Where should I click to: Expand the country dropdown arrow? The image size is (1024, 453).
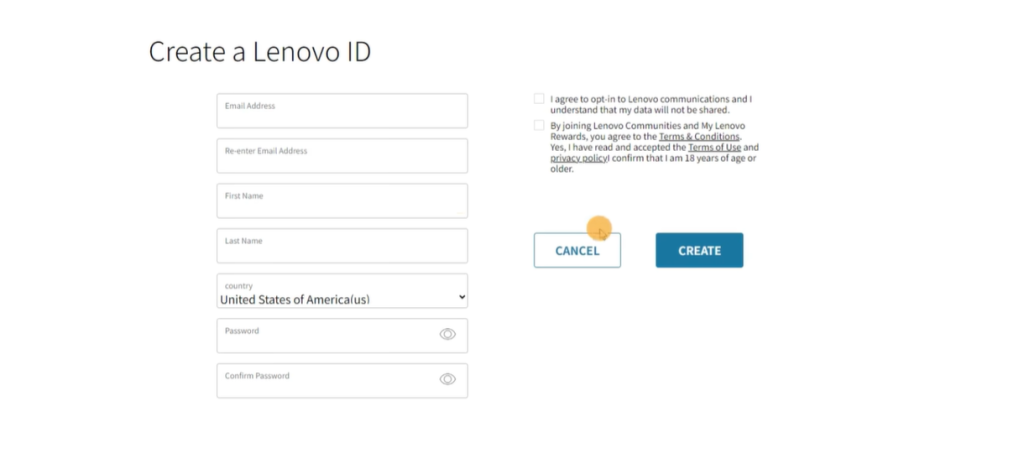tap(461, 297)
